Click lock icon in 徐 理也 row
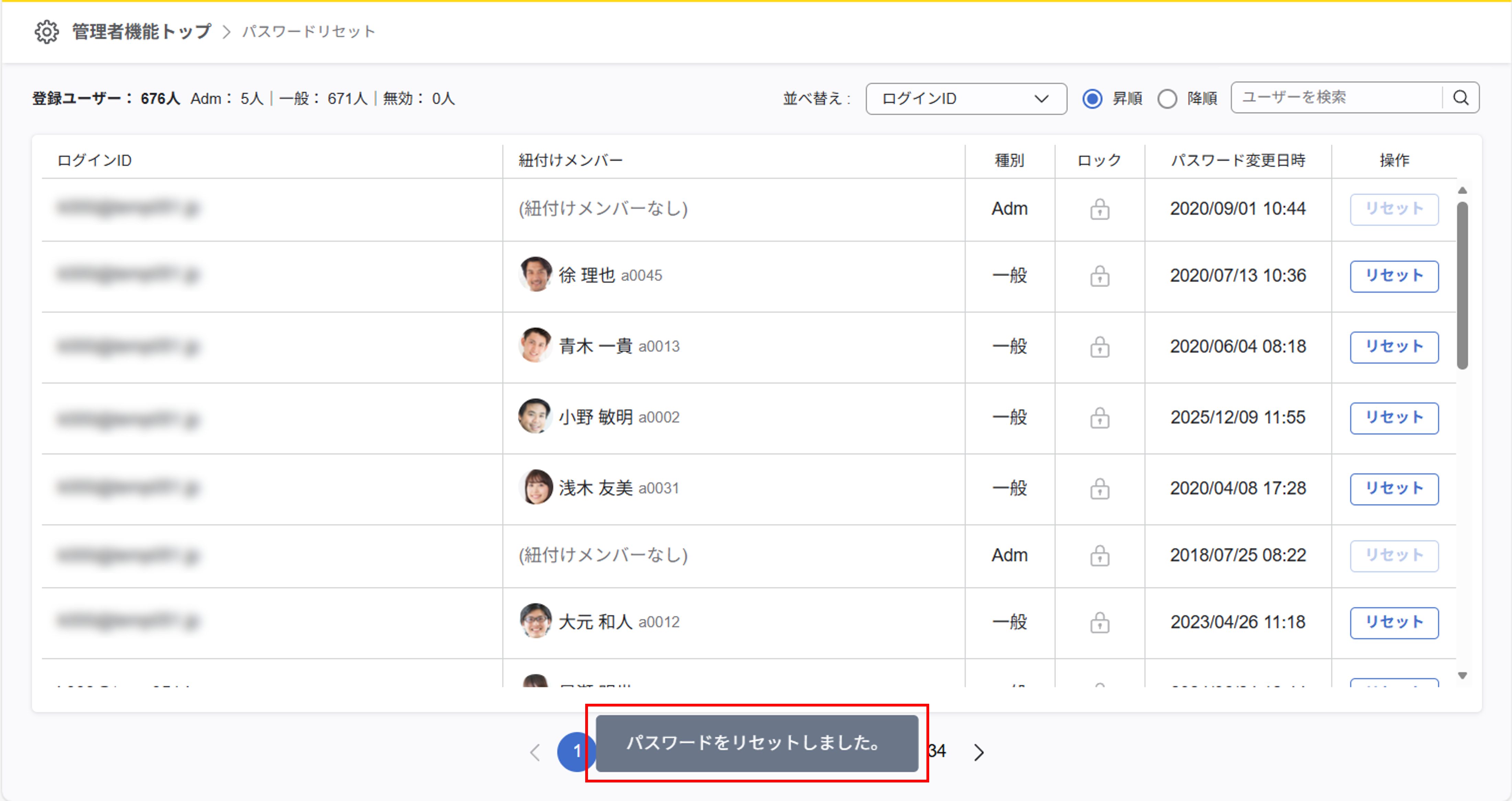Image resolution: width=1512 pixels, height=801 pixels. 1099,276
